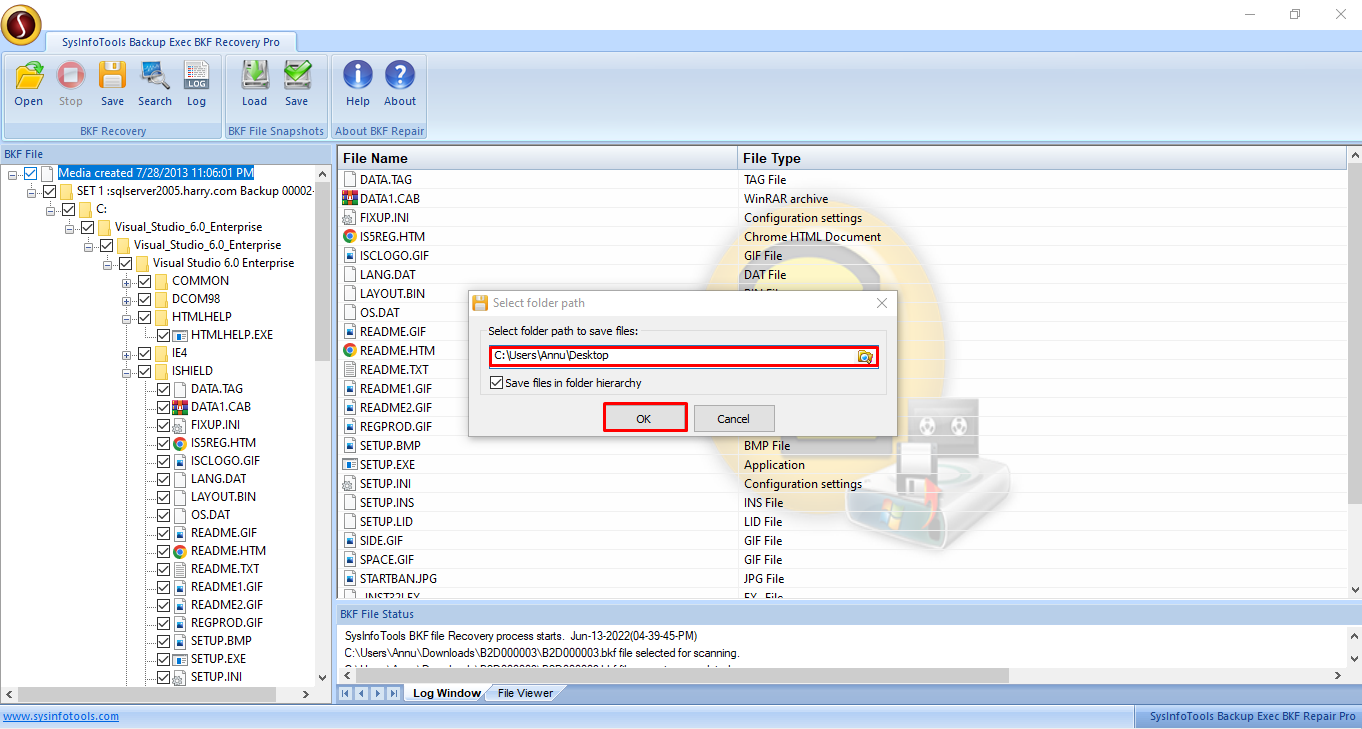Click the STARTBAN.JPG icon in the file list
The width and height of the screenshot is (1362, 729).
click(350, 579)
